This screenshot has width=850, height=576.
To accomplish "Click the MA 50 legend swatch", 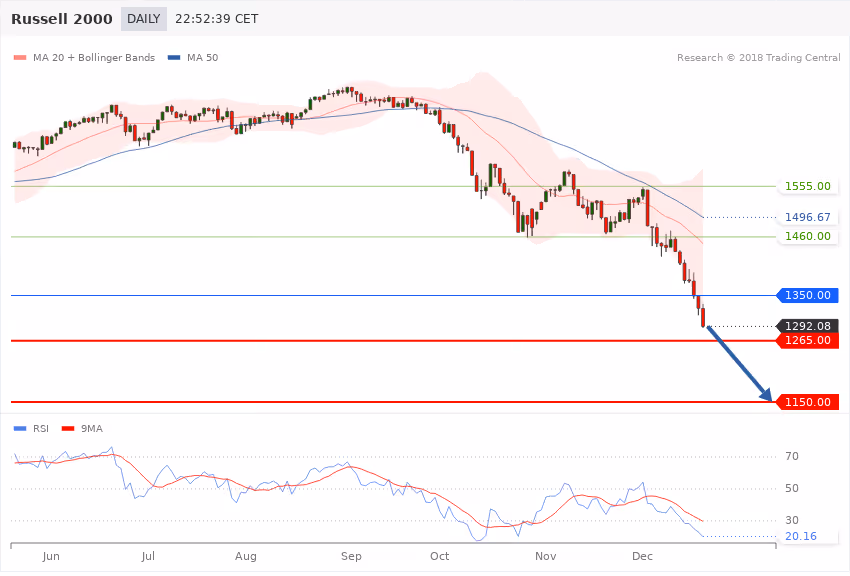I will coord(174,57).
